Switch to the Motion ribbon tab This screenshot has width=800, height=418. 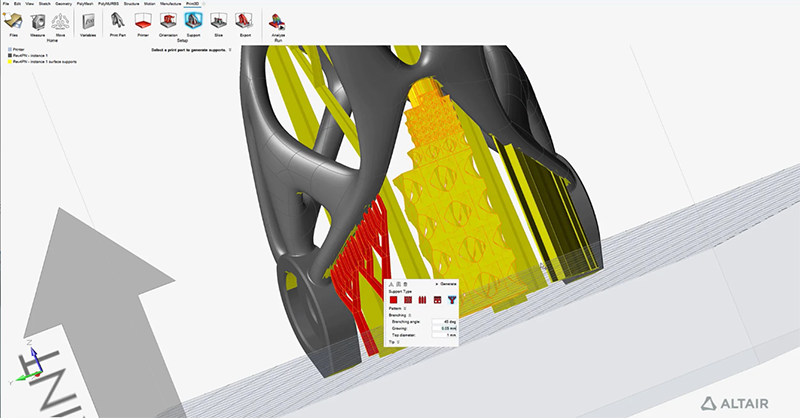pos(149,4)
